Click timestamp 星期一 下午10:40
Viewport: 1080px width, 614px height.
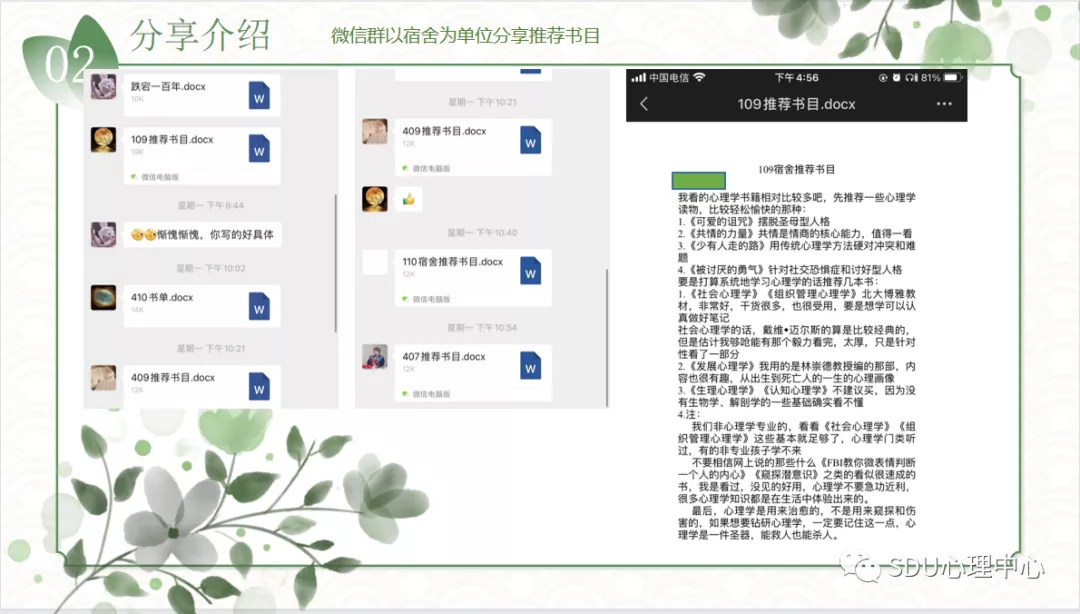coord(482,232)
